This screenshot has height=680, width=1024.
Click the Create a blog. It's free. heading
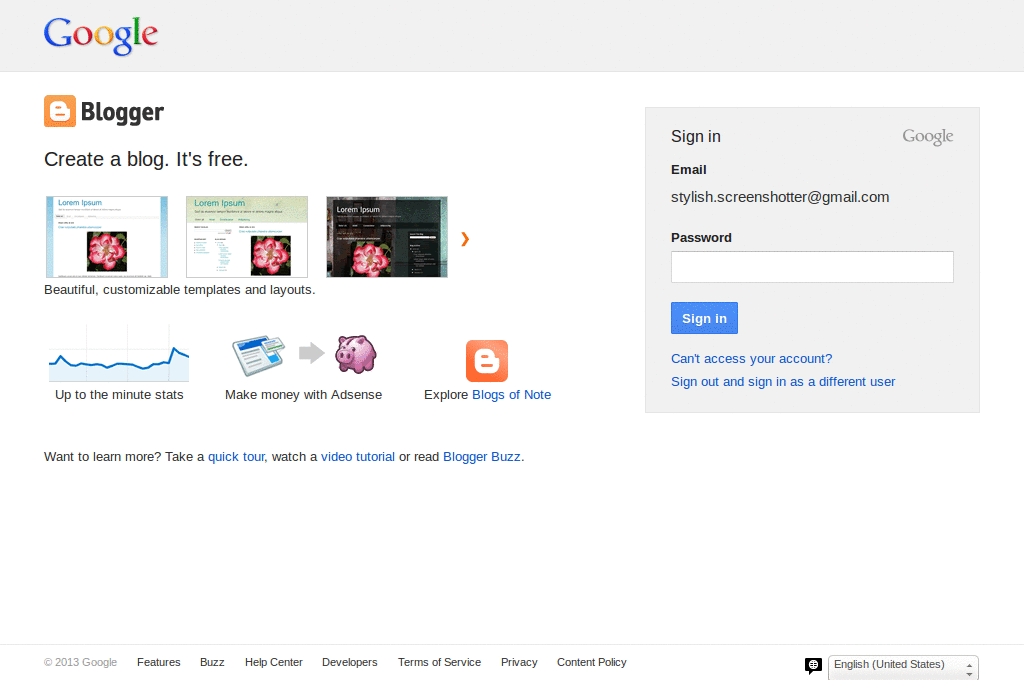[146, 159]
